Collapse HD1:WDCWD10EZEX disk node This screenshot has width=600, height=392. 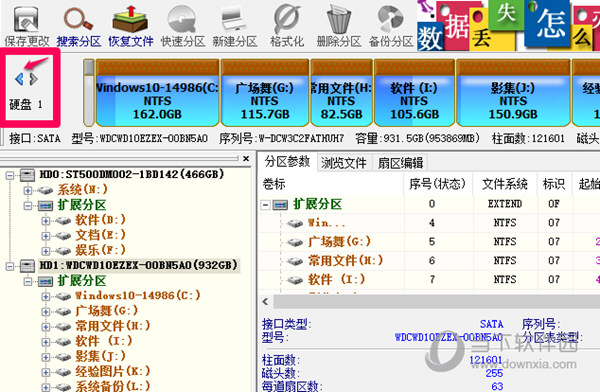10,266
